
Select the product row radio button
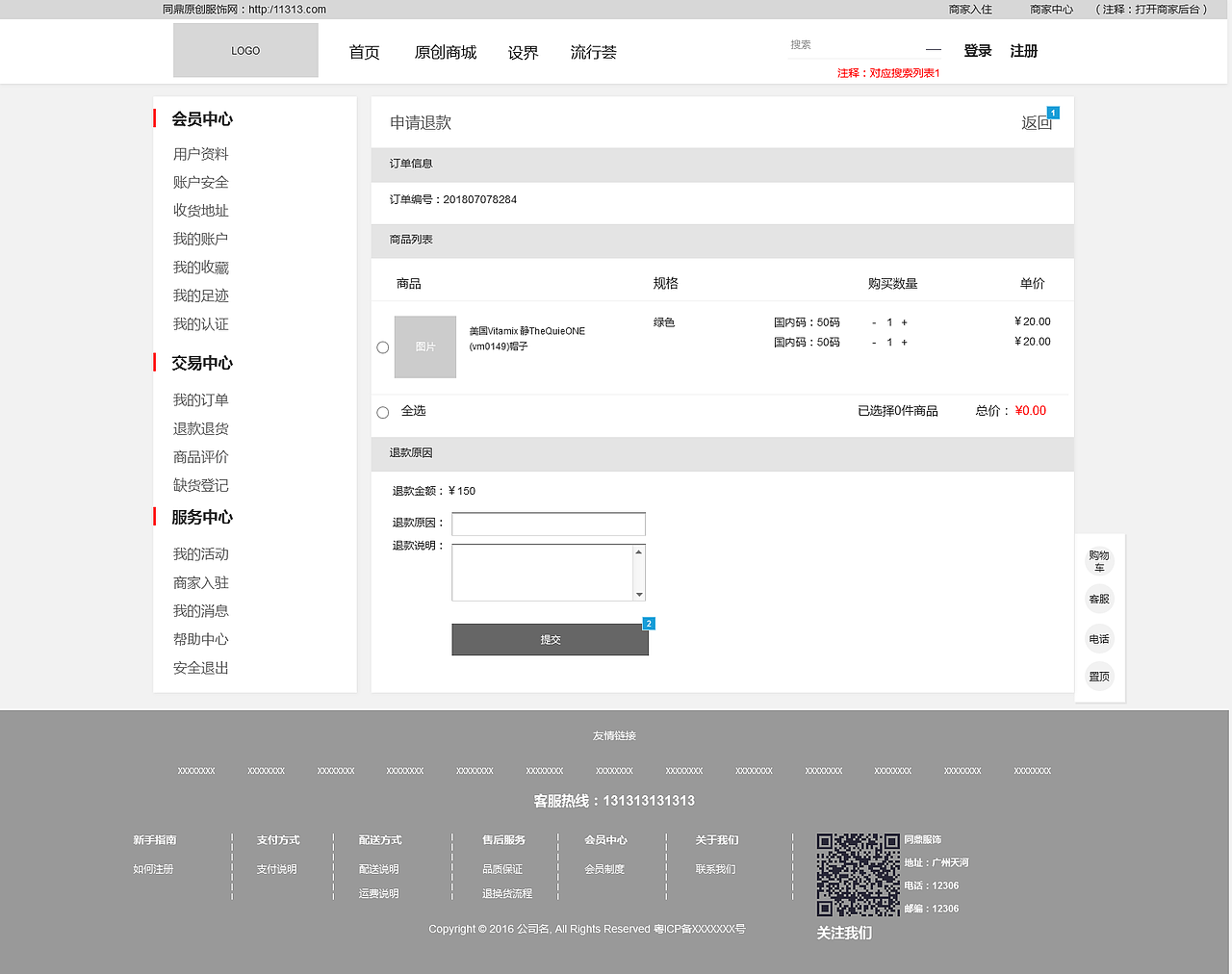pyautogui.click(x=383, y=347)
